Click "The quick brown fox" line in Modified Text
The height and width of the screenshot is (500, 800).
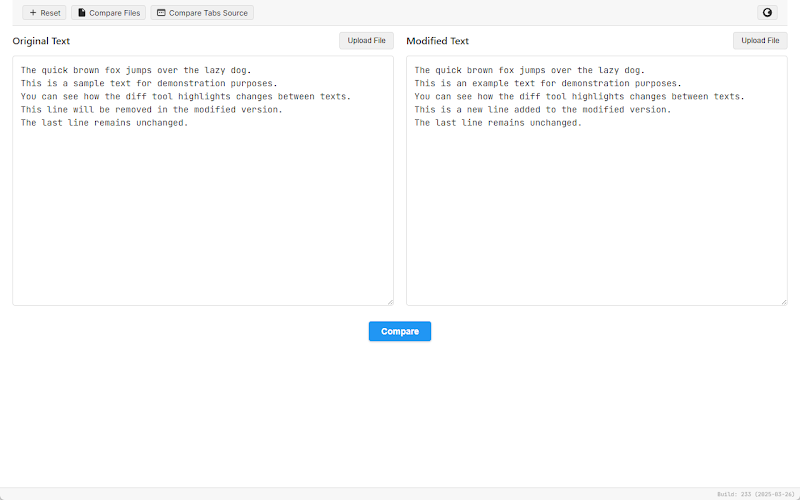(530, 70)
